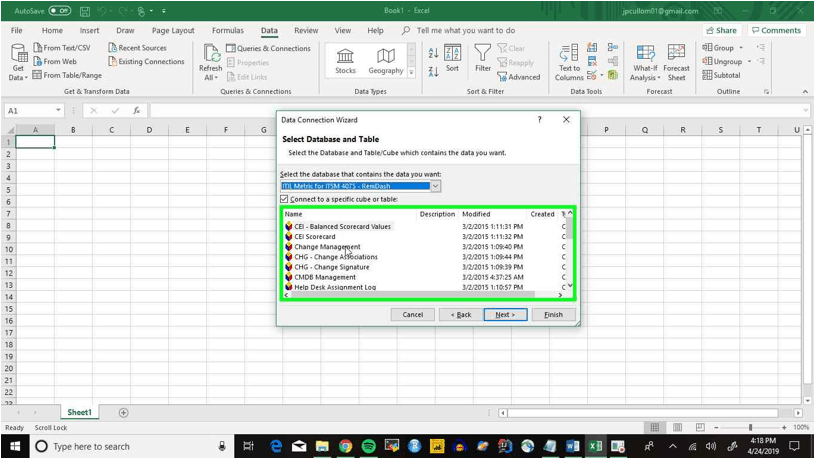Open Recent Sources list
This screenshot has width=816, height=460.
137,47
